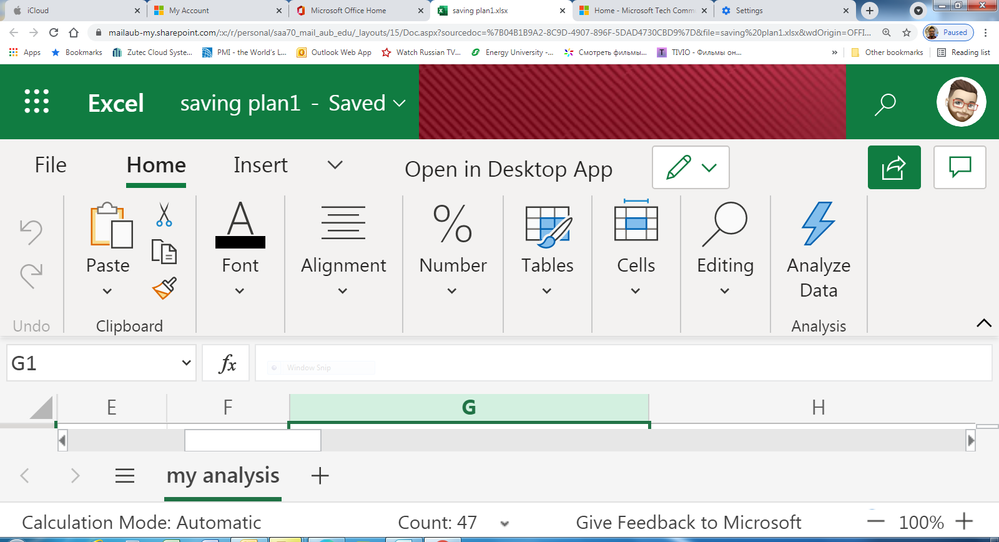Select the Format Painter brush

point(164,289)
